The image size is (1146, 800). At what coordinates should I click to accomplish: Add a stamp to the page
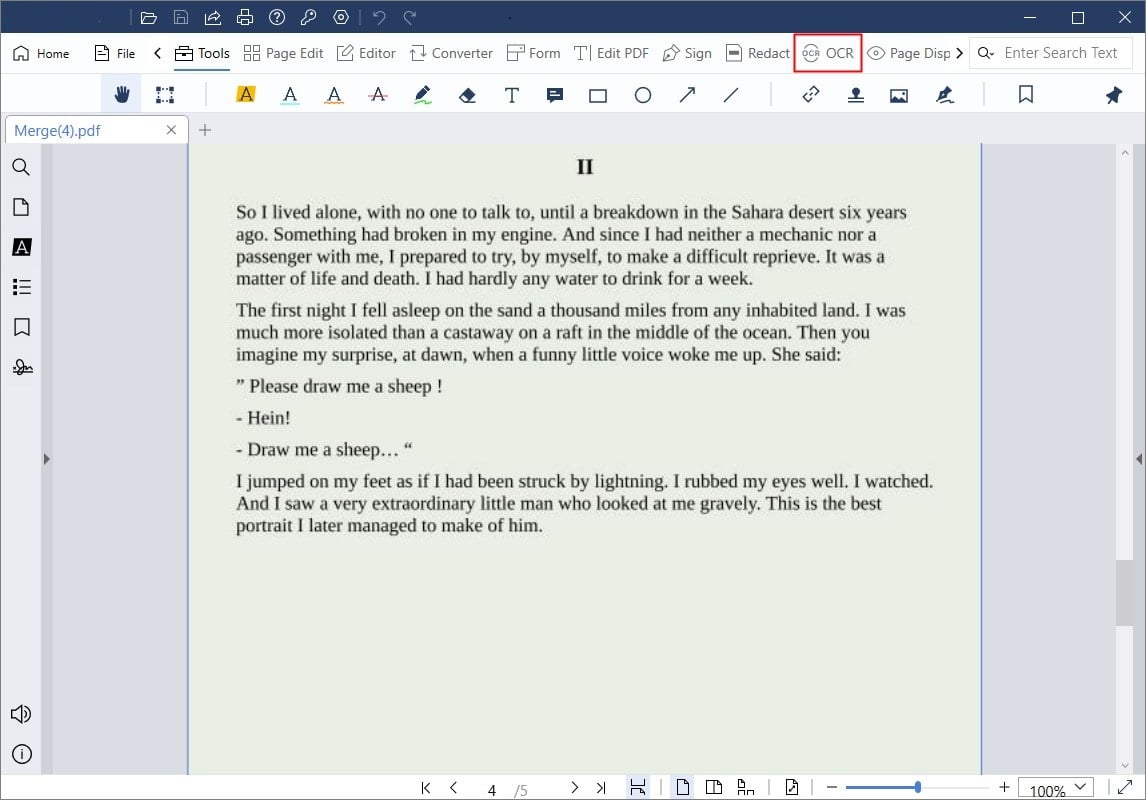click(x=855, y=95)
